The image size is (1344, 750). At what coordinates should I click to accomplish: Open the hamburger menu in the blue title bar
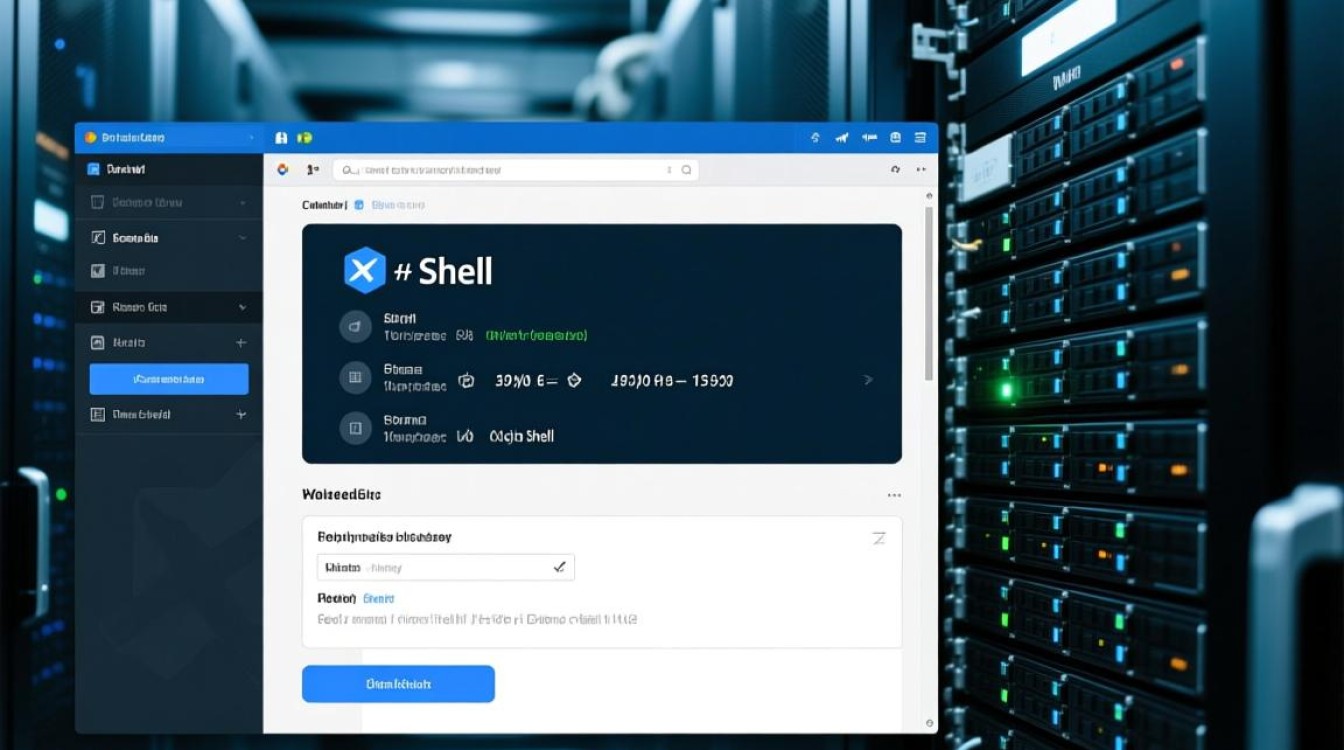[920, 137]
